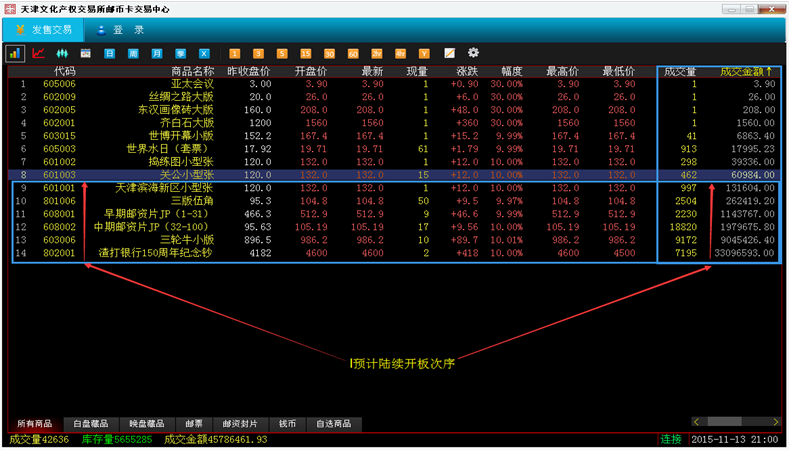Select the 1-minute interval icon

coord(233,53)
